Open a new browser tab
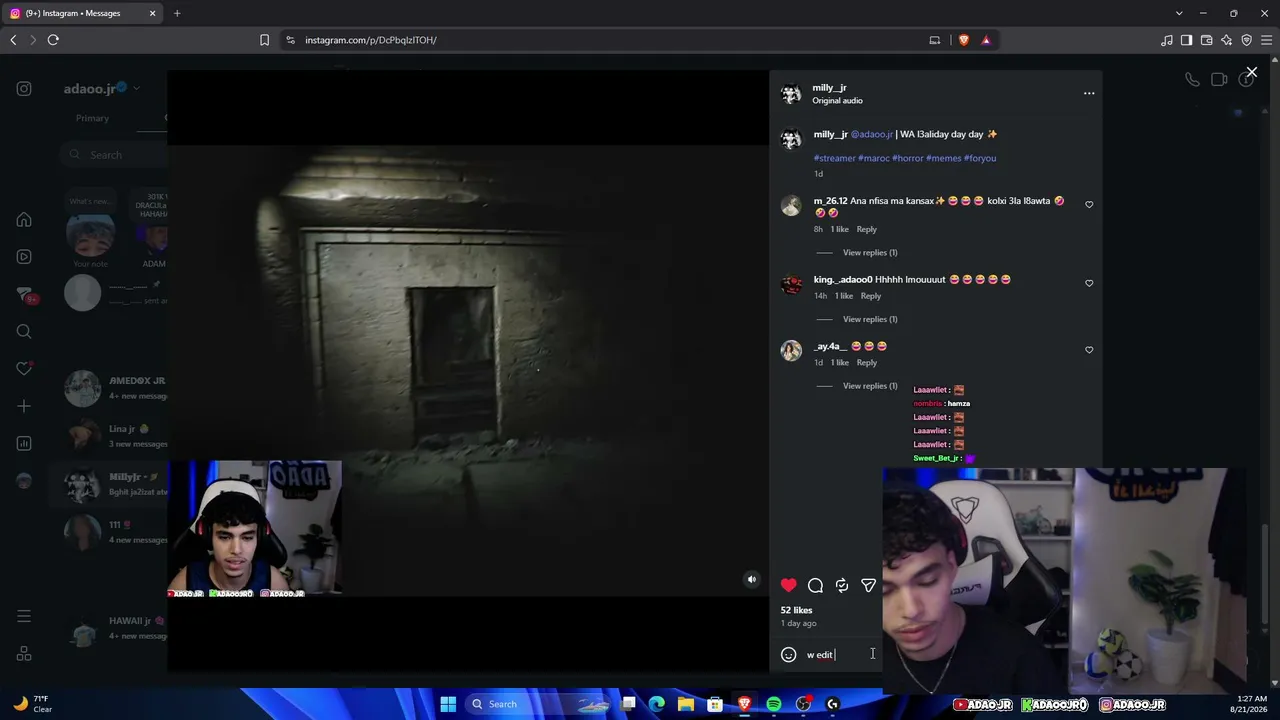The image size is (1280, 720). click(x=177, y=13)
